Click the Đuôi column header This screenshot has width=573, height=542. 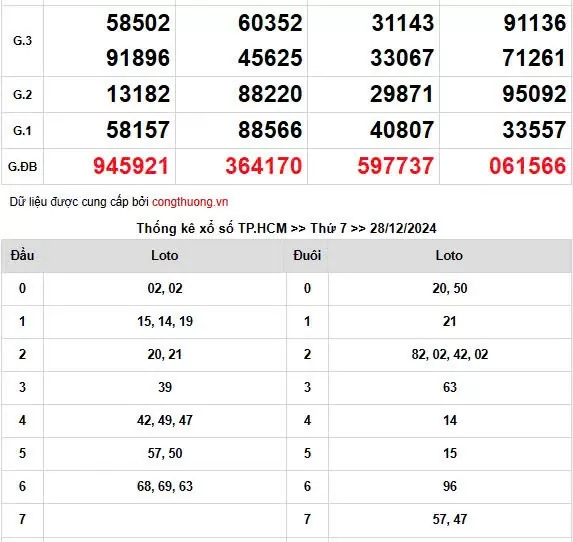tap(307, 255)
